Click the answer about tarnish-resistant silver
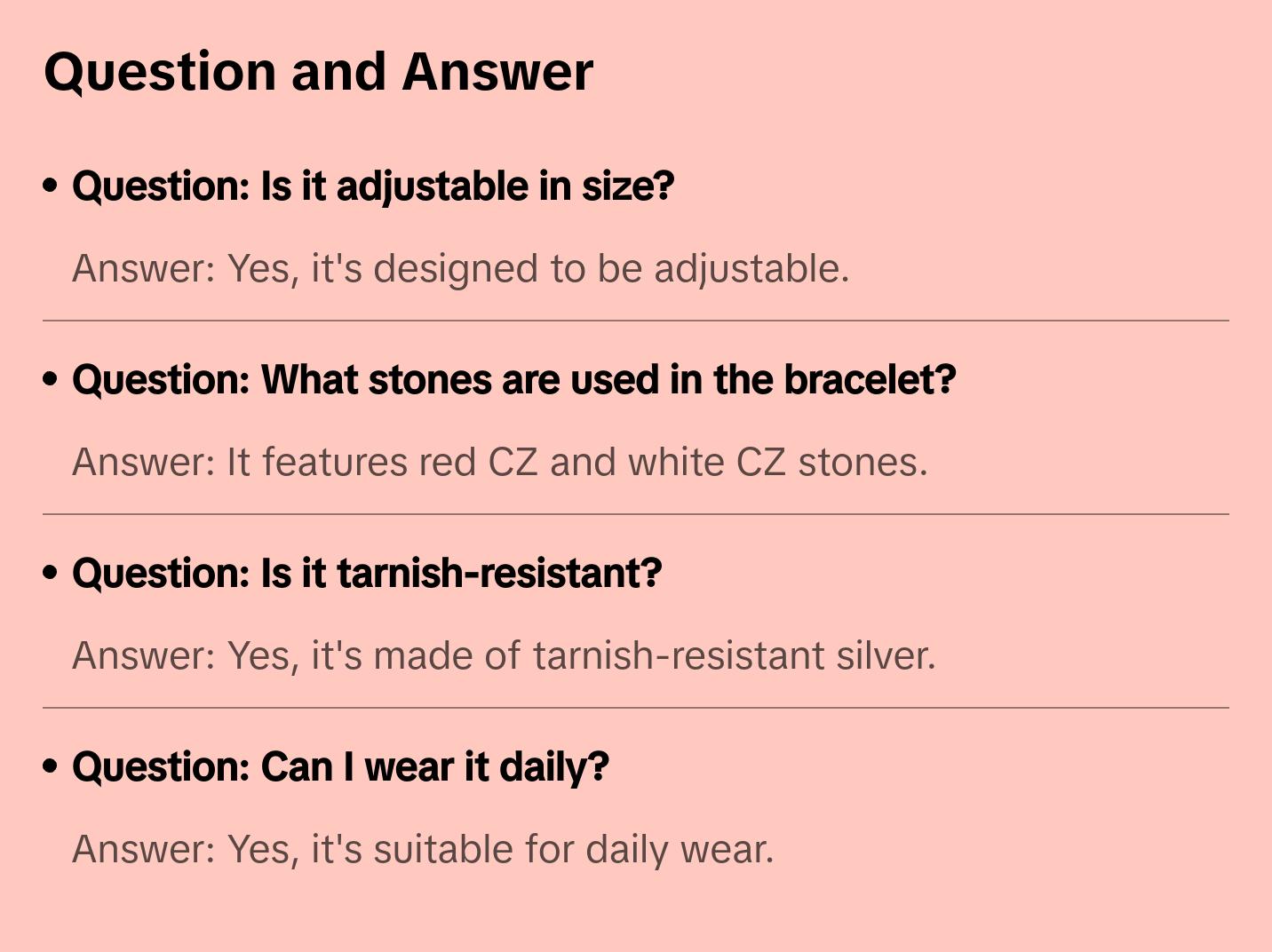This screenshot has height=952, width=1272. (504, 655)
